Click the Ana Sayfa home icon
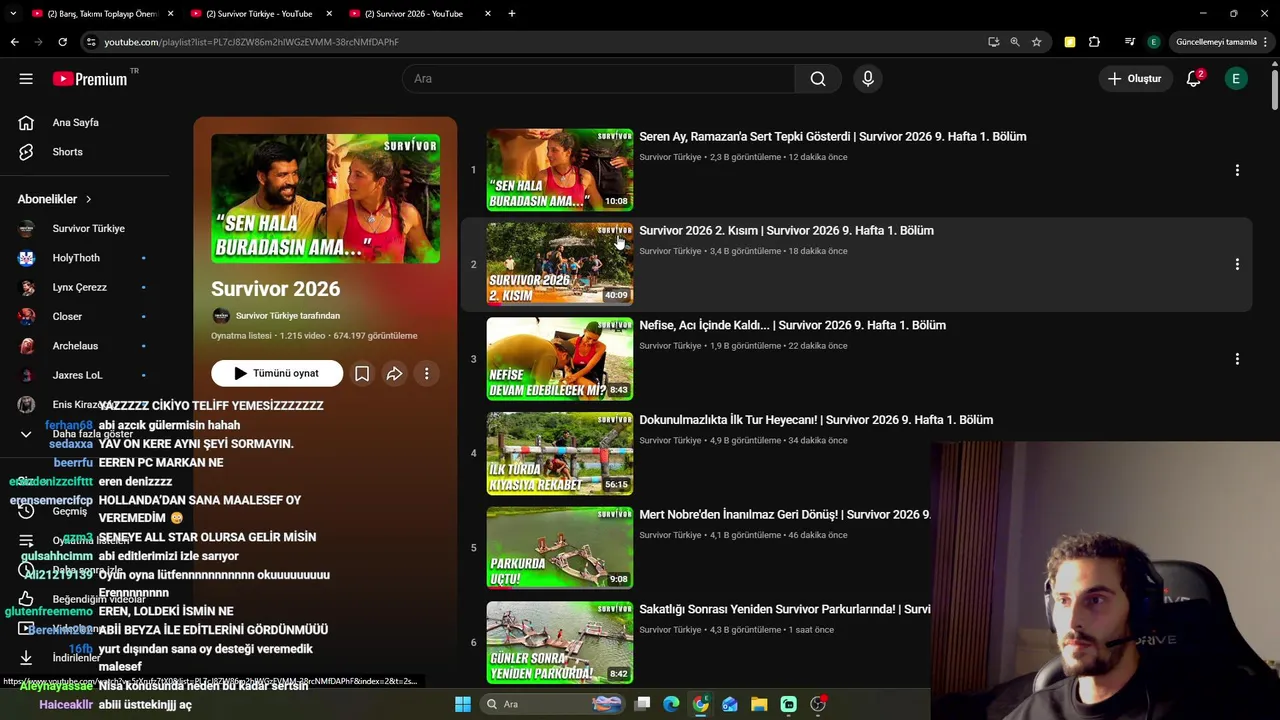 [26, 122]
